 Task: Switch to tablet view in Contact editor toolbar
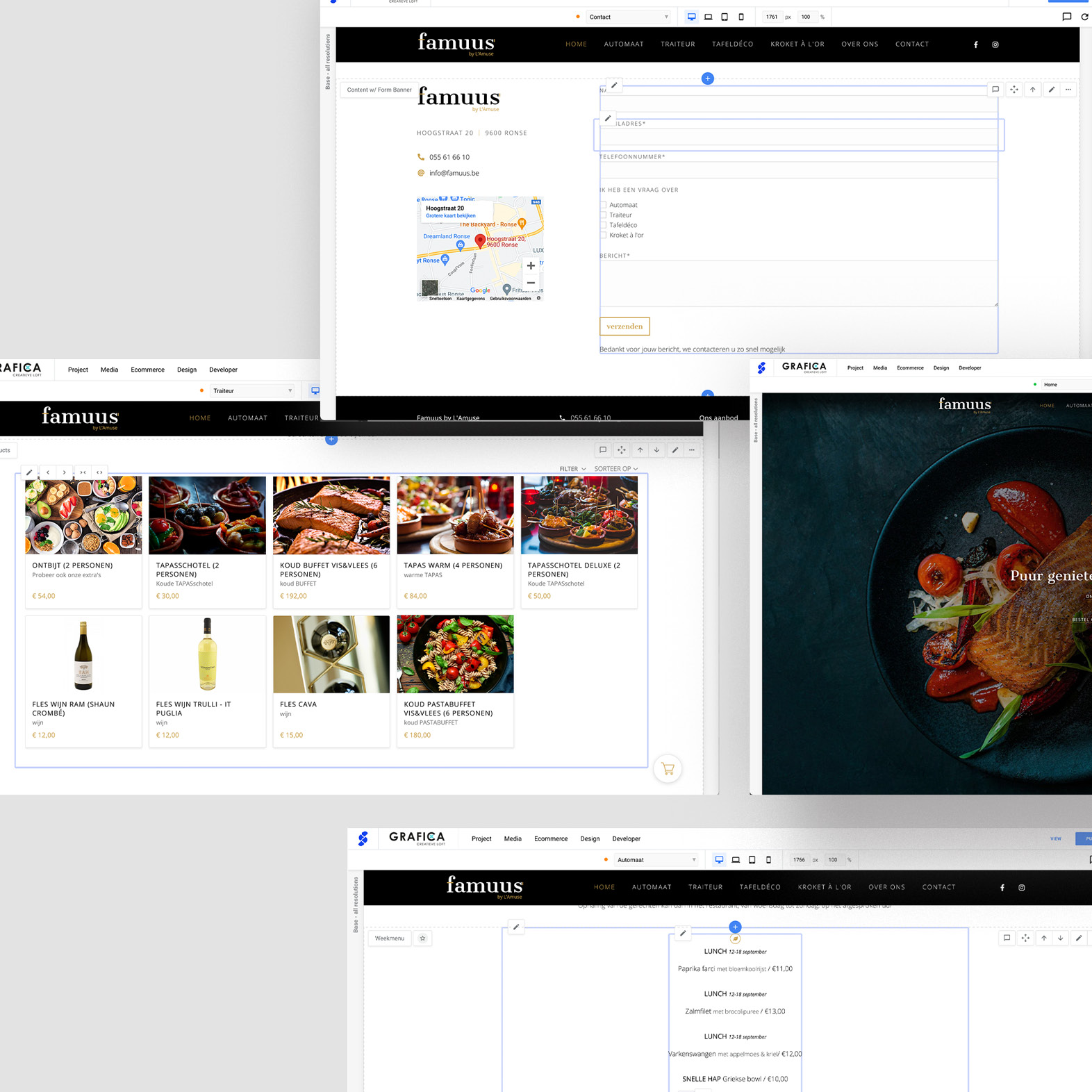click(725, 17)
